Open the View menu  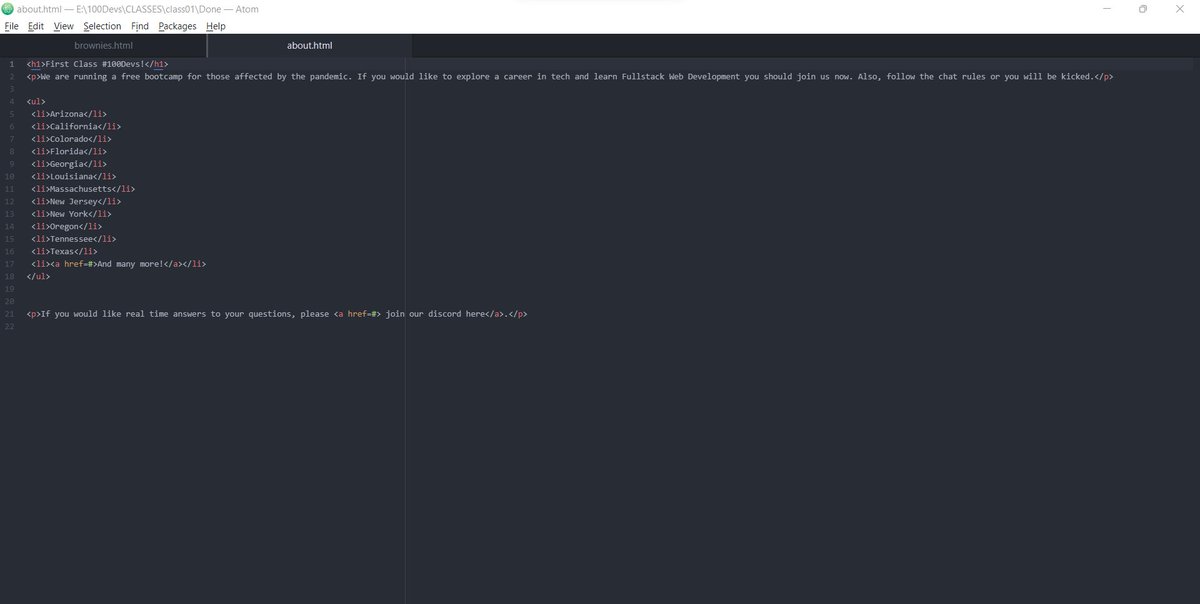click(x=63, y=26)
